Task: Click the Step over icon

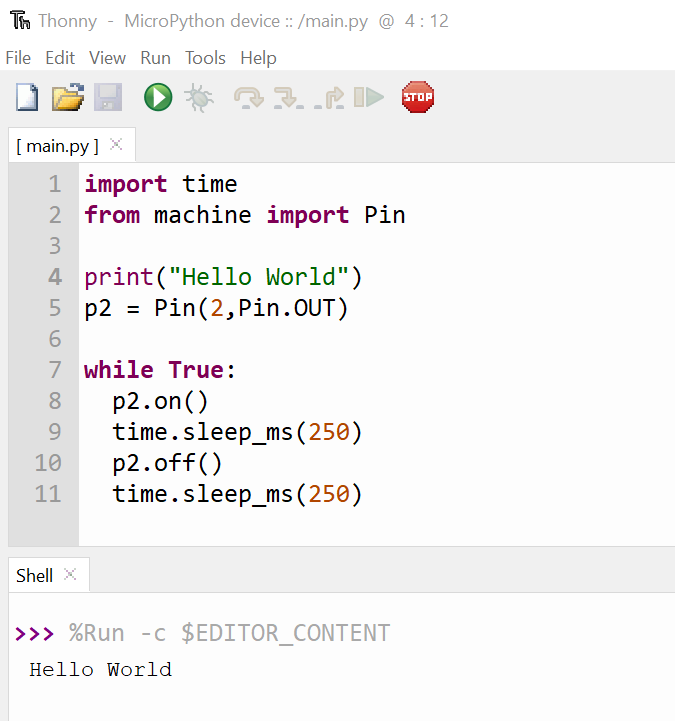Action: tap(248, 97)
